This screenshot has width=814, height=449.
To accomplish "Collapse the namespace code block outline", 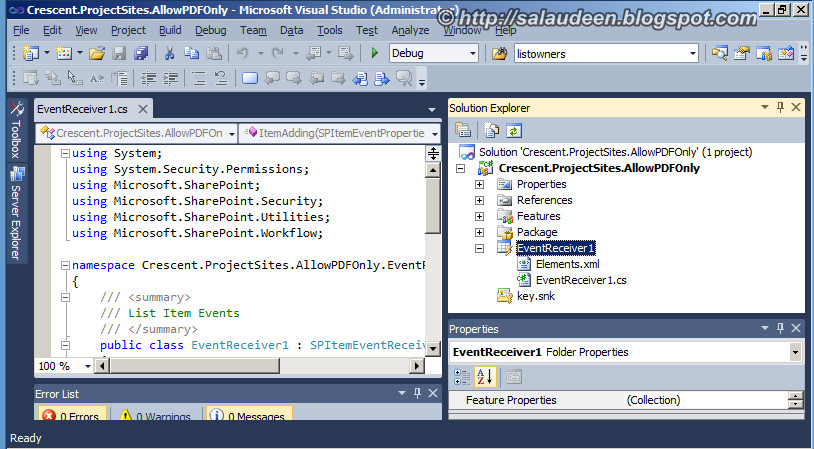I will pos(65,265).
